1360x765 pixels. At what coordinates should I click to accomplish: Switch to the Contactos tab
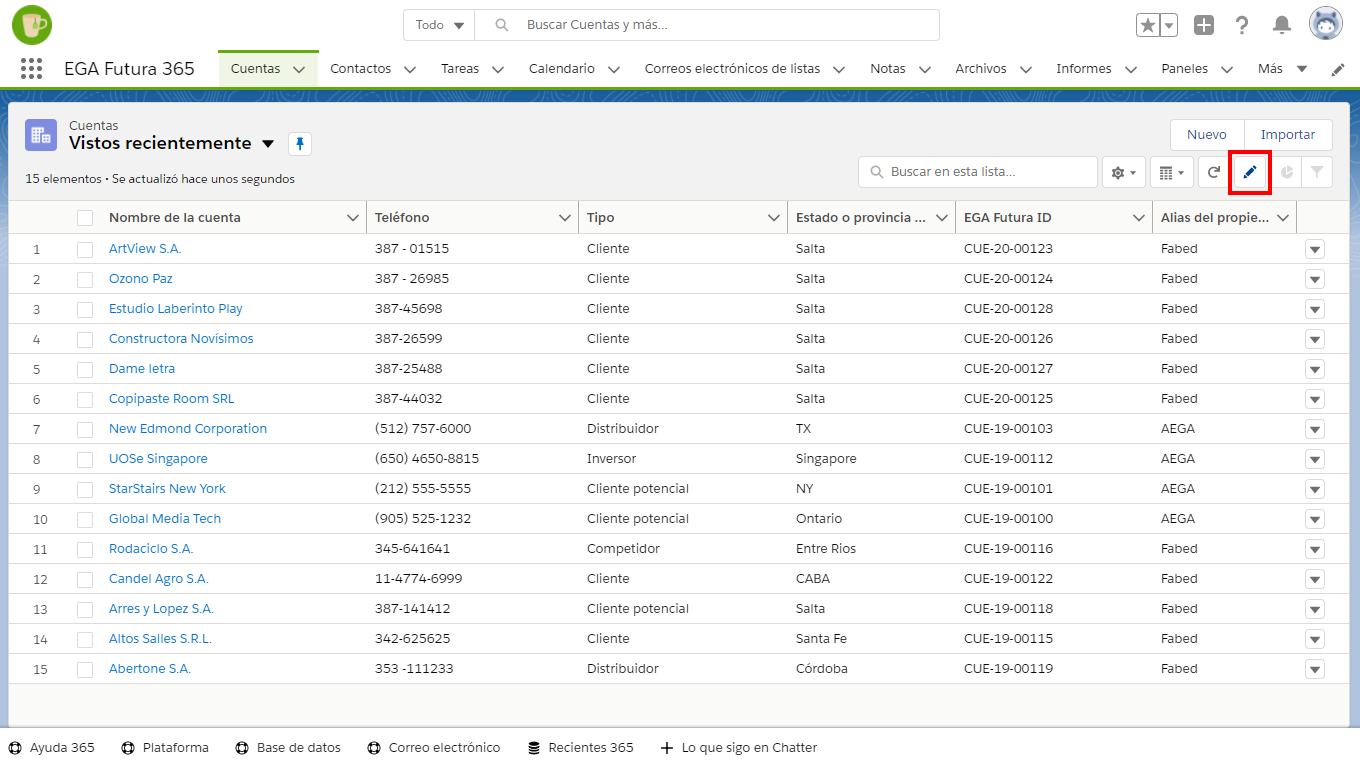361,69
